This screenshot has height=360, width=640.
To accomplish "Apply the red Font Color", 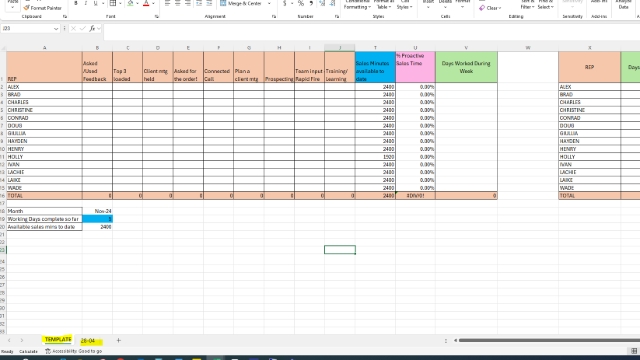I will (x=146, y=3).
